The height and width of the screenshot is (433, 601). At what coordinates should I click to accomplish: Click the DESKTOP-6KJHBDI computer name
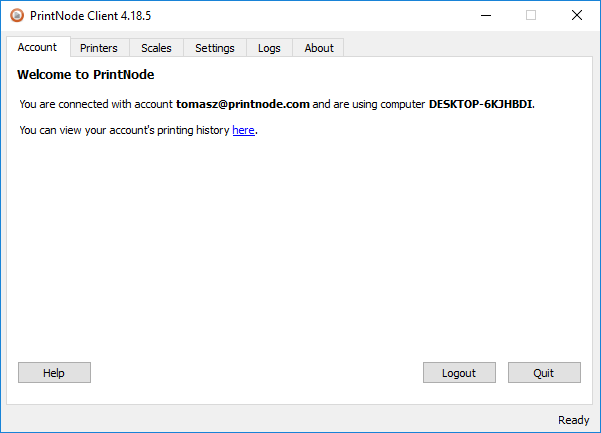(x=481, y=104)
